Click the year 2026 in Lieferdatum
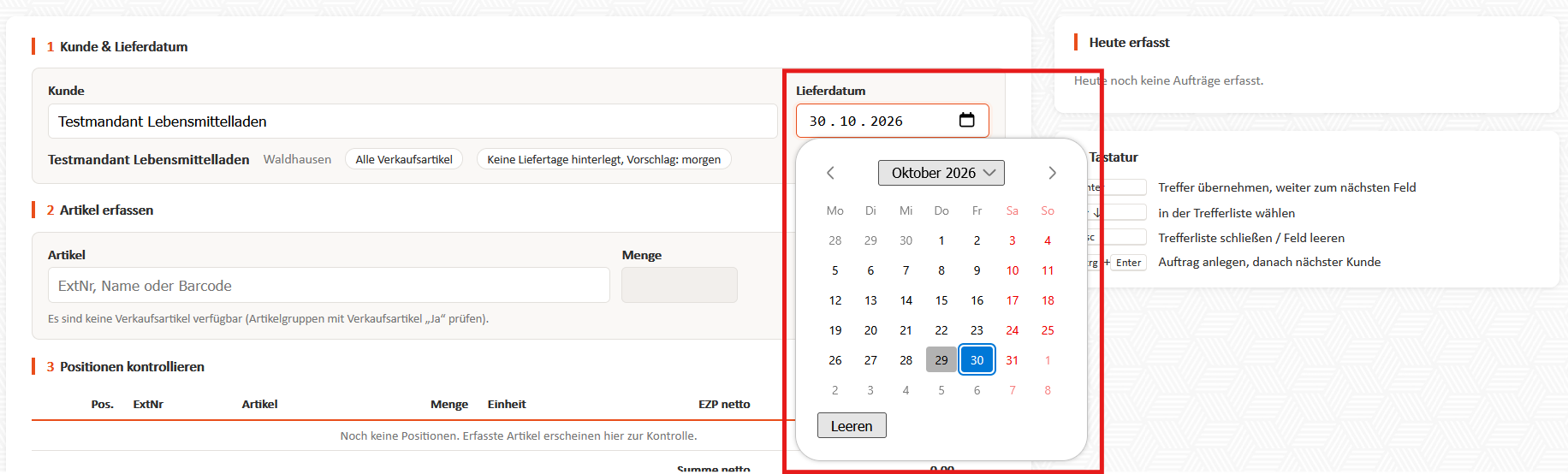The height and width of the screenshot is (474, 1568). (887, 121)
